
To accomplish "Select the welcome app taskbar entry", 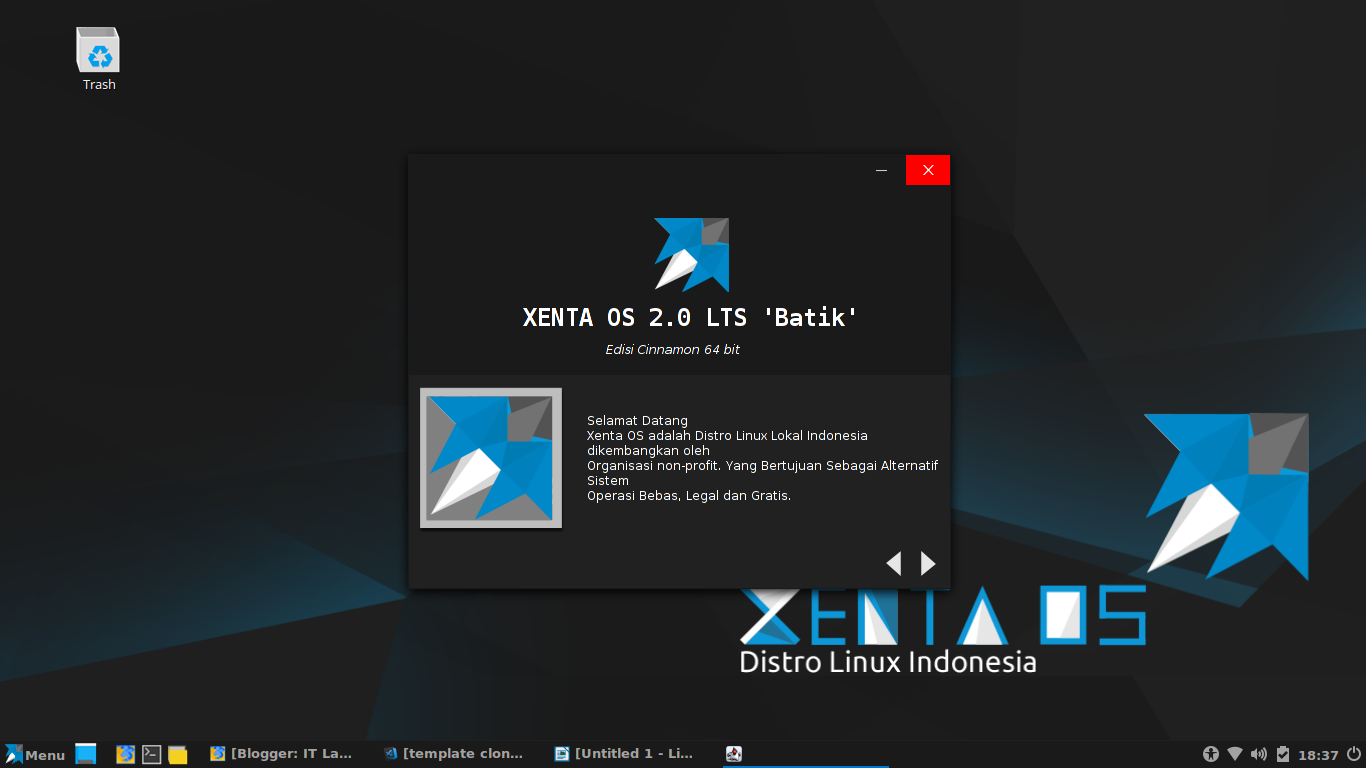I will [806, 754].
